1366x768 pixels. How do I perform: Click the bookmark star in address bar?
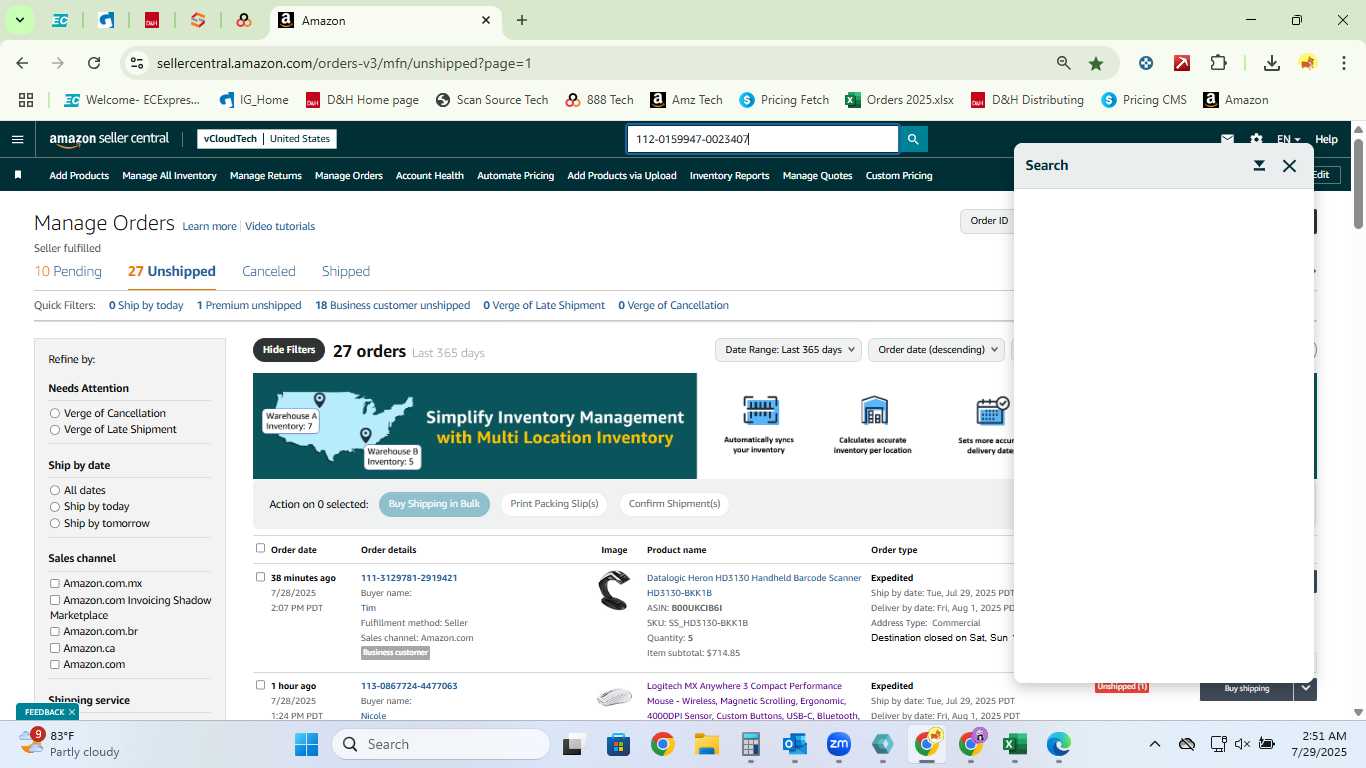click(1096, 63)
